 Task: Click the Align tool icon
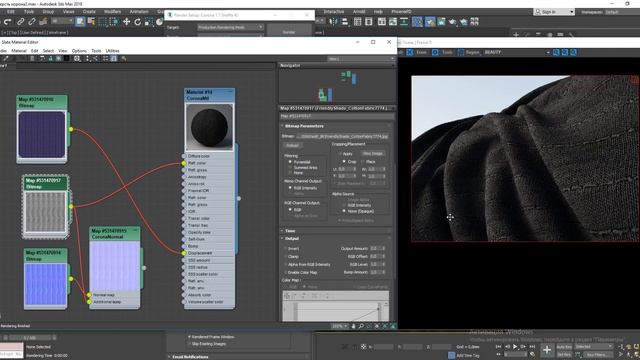tap(344, 22)
